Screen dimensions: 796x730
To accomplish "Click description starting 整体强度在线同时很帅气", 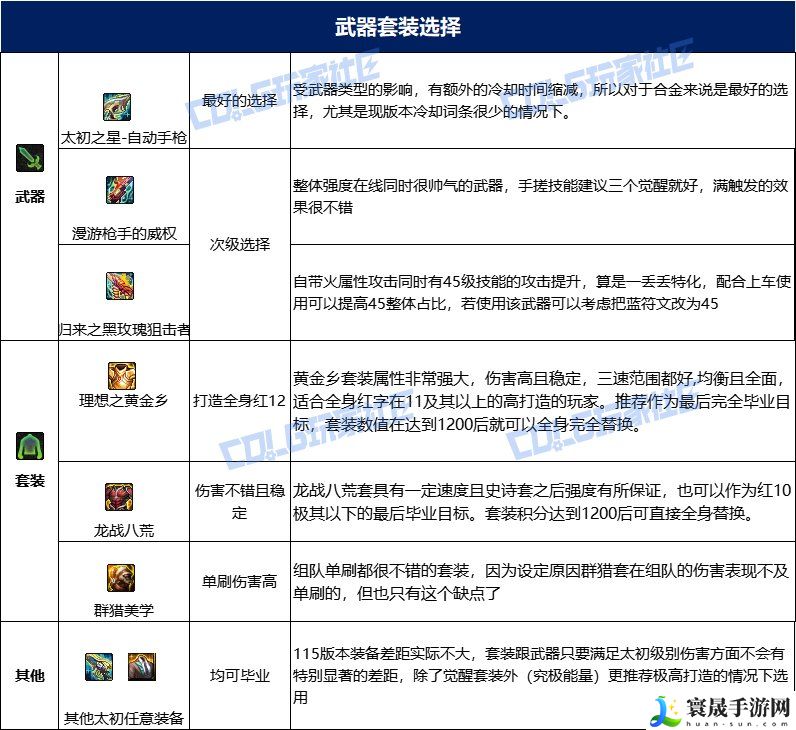I will pos(541,196).
